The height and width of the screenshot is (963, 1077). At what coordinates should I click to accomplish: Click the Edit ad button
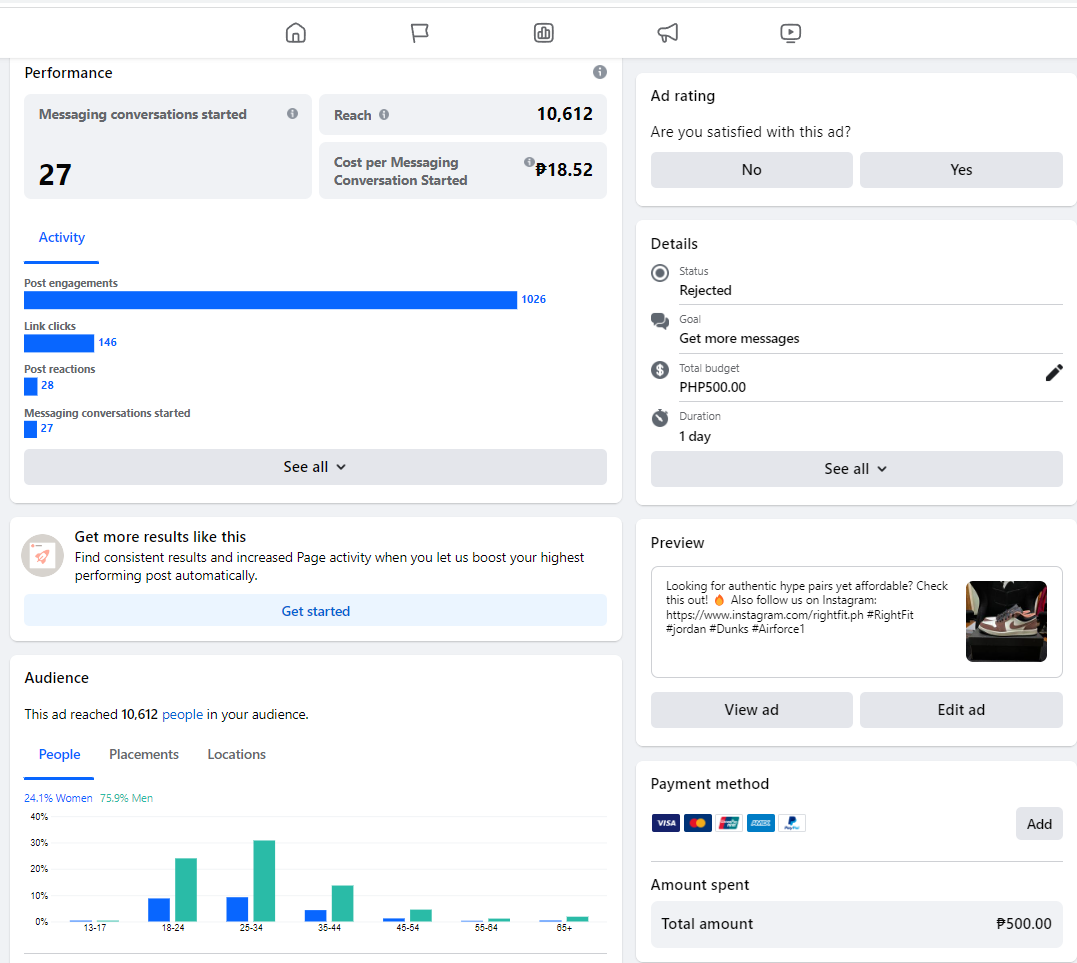[x=961, y=710]
